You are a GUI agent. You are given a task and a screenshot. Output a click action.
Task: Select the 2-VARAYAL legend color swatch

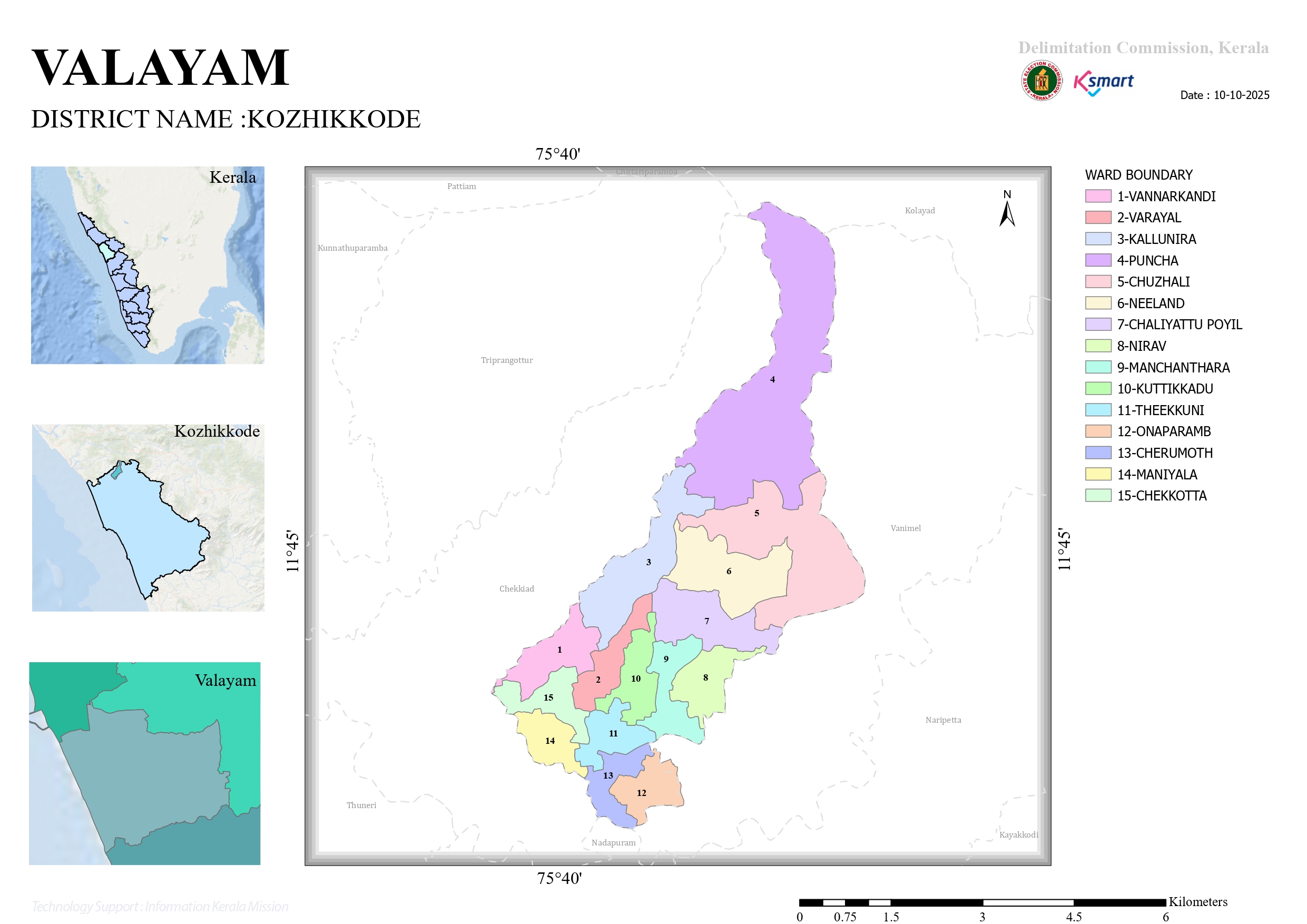[1098, 218]
